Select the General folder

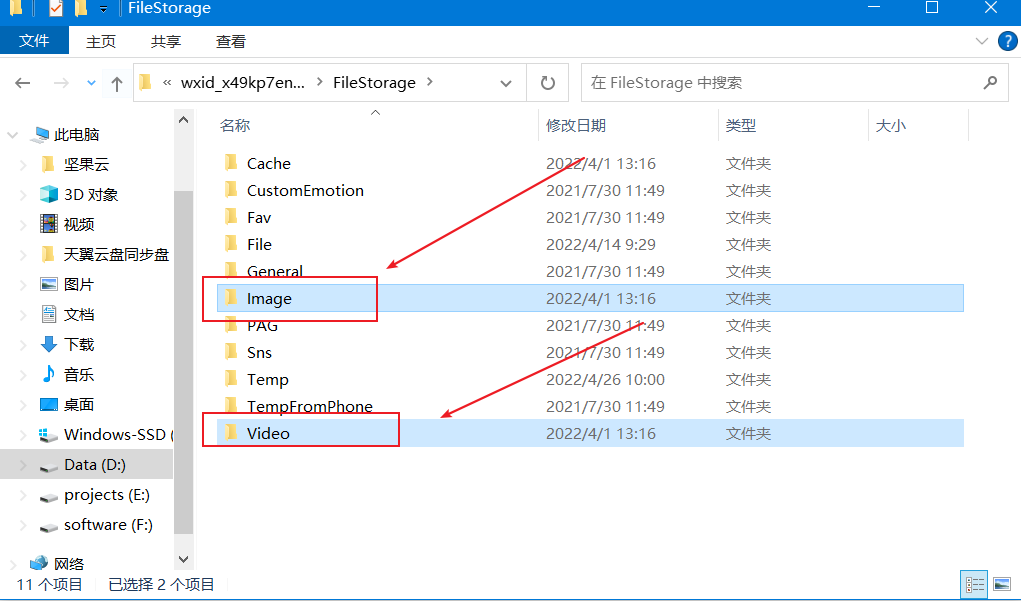275,271
